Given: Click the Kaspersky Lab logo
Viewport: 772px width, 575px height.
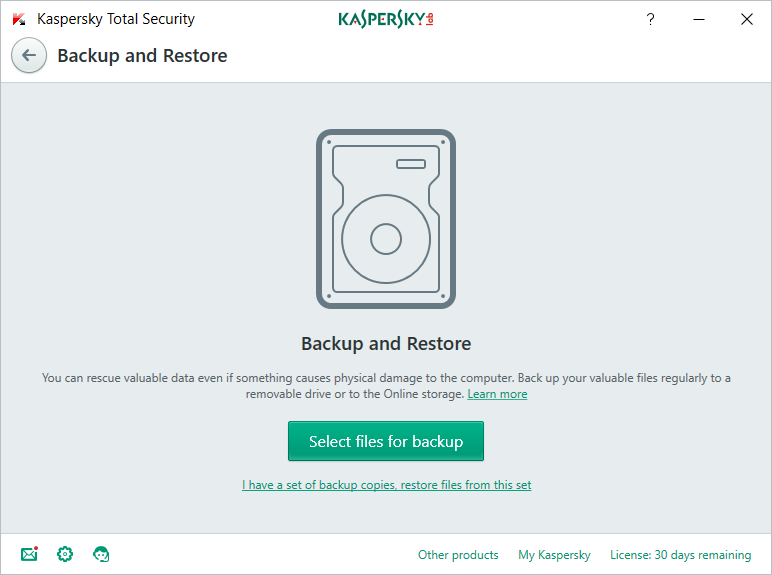Looking at the screenshot, I should click(x=386, y=19).
